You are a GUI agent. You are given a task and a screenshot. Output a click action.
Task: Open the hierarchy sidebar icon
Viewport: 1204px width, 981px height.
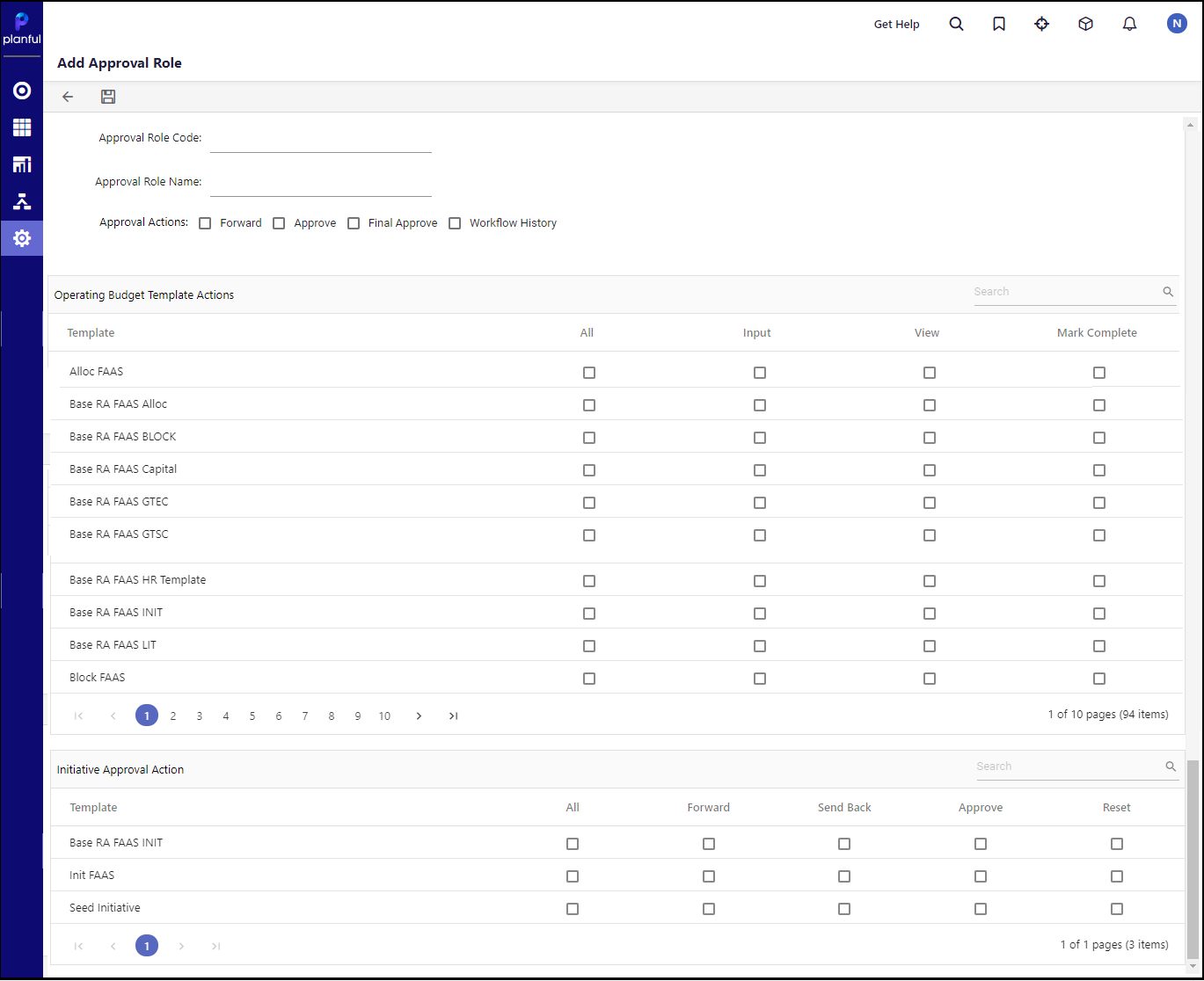[x=22, y=201]
